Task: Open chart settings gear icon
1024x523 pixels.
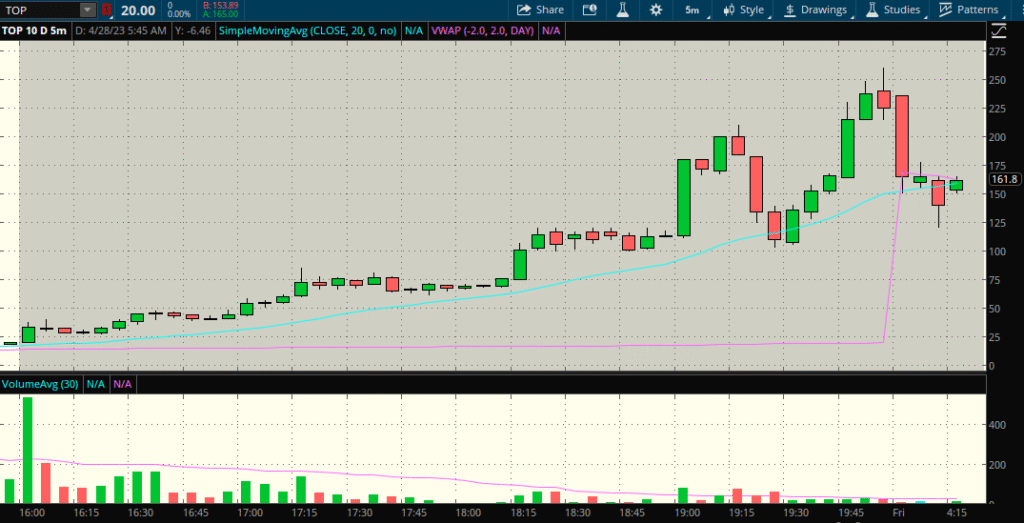Action: 656,10
